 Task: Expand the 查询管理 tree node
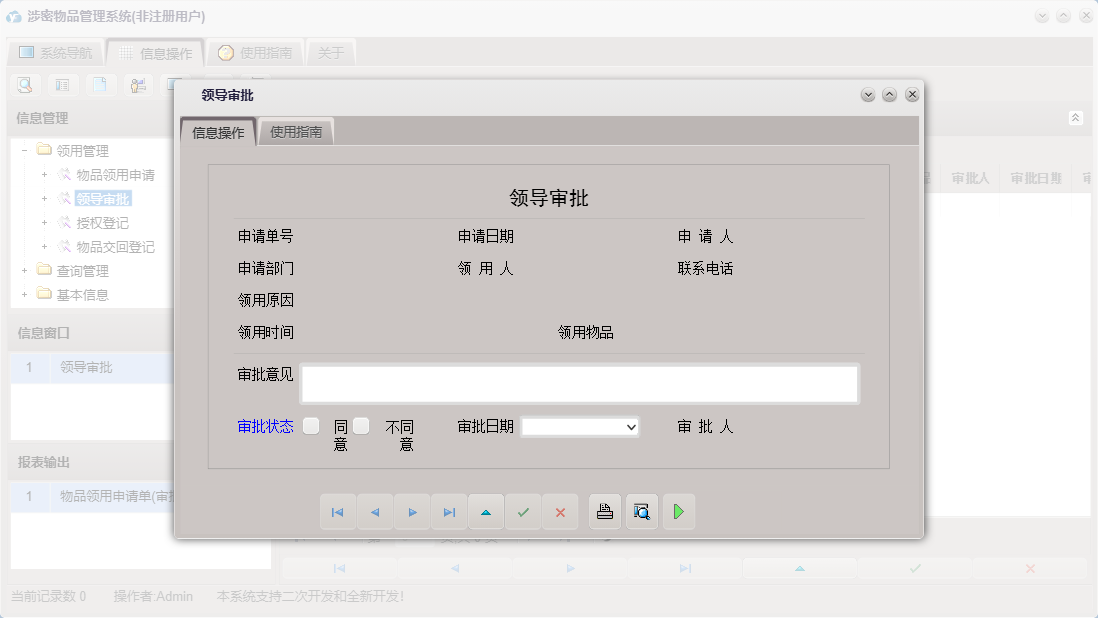(23, 270)
